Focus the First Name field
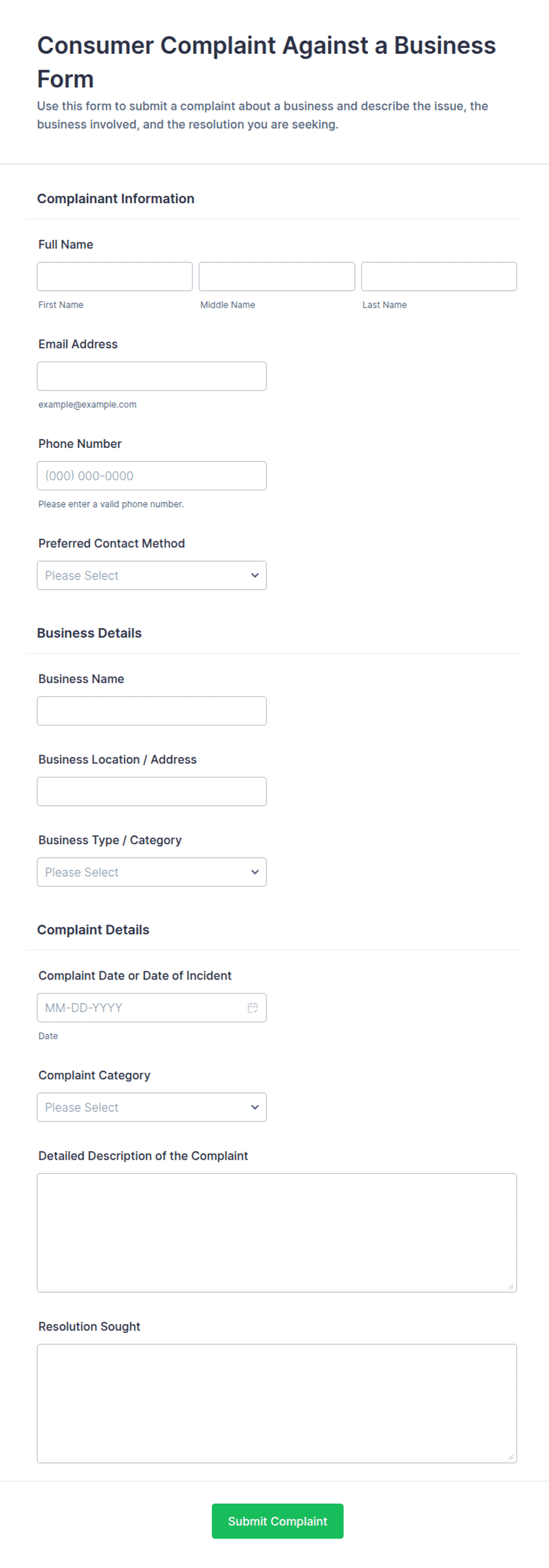The width and height of the screenshot is (549, 1568). point(115,276)
